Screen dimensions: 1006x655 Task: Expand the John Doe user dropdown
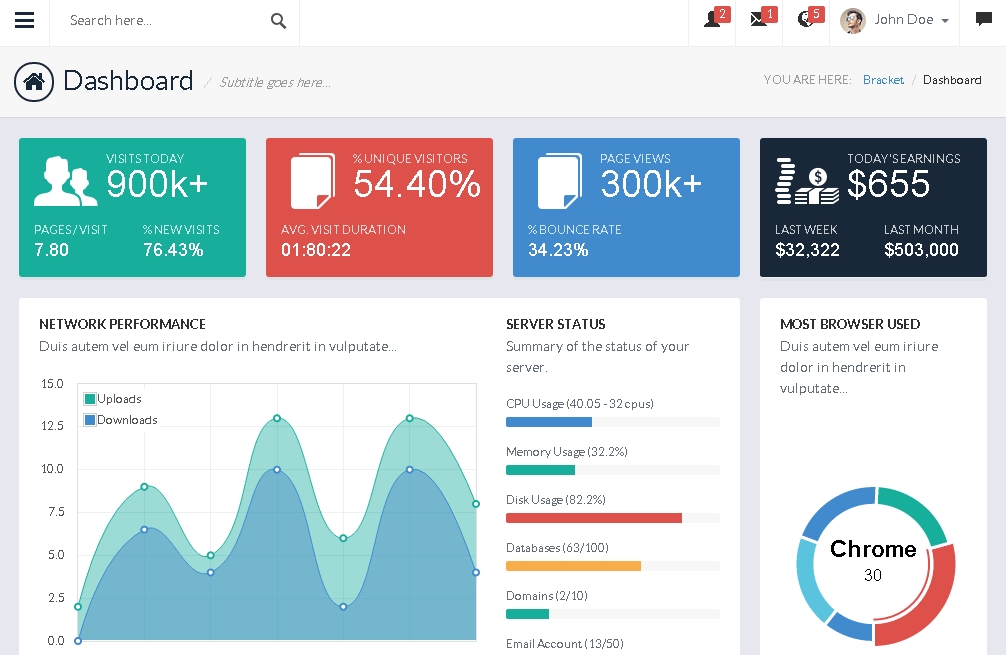point(895,20)
